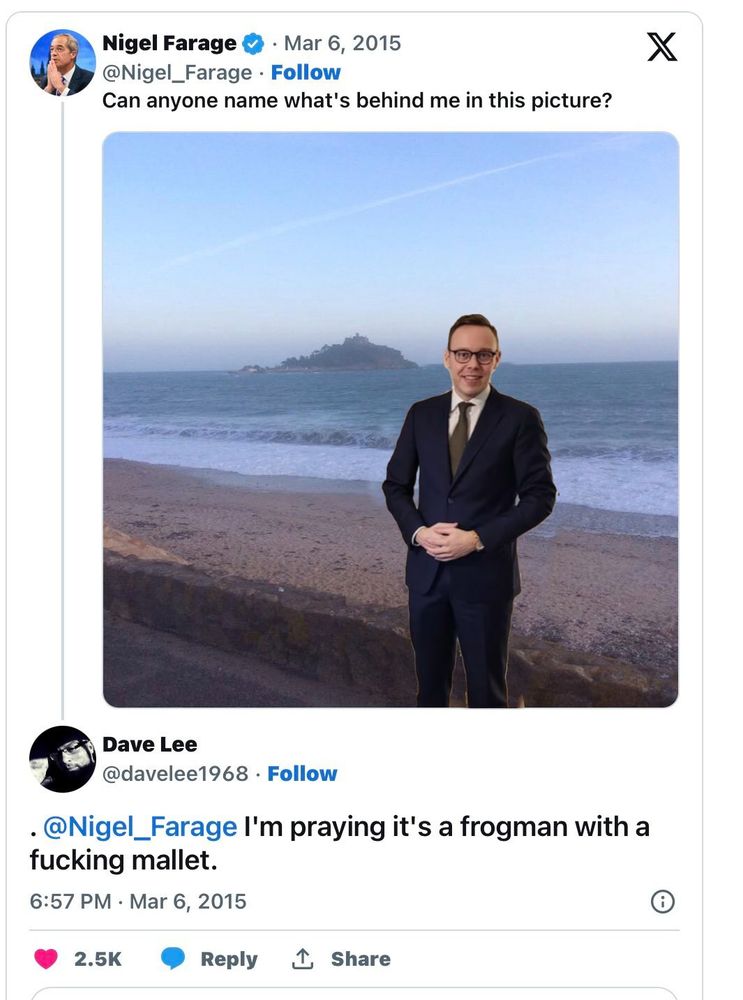Click the Share arrow icon

point(302,958)
